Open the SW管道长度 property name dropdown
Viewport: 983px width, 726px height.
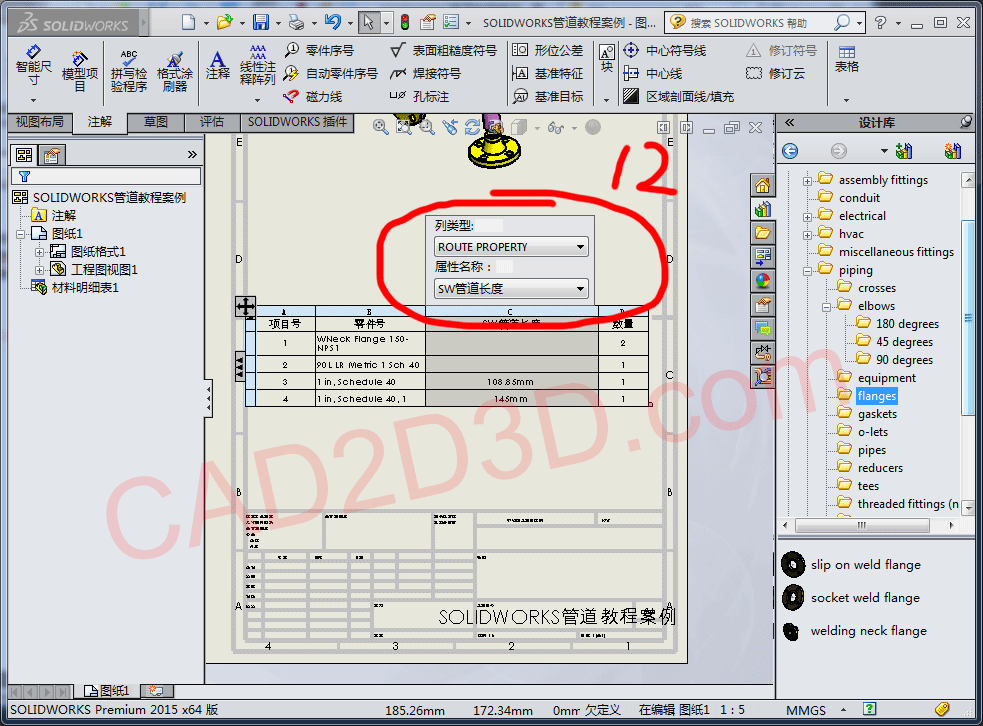click(511, 288)
